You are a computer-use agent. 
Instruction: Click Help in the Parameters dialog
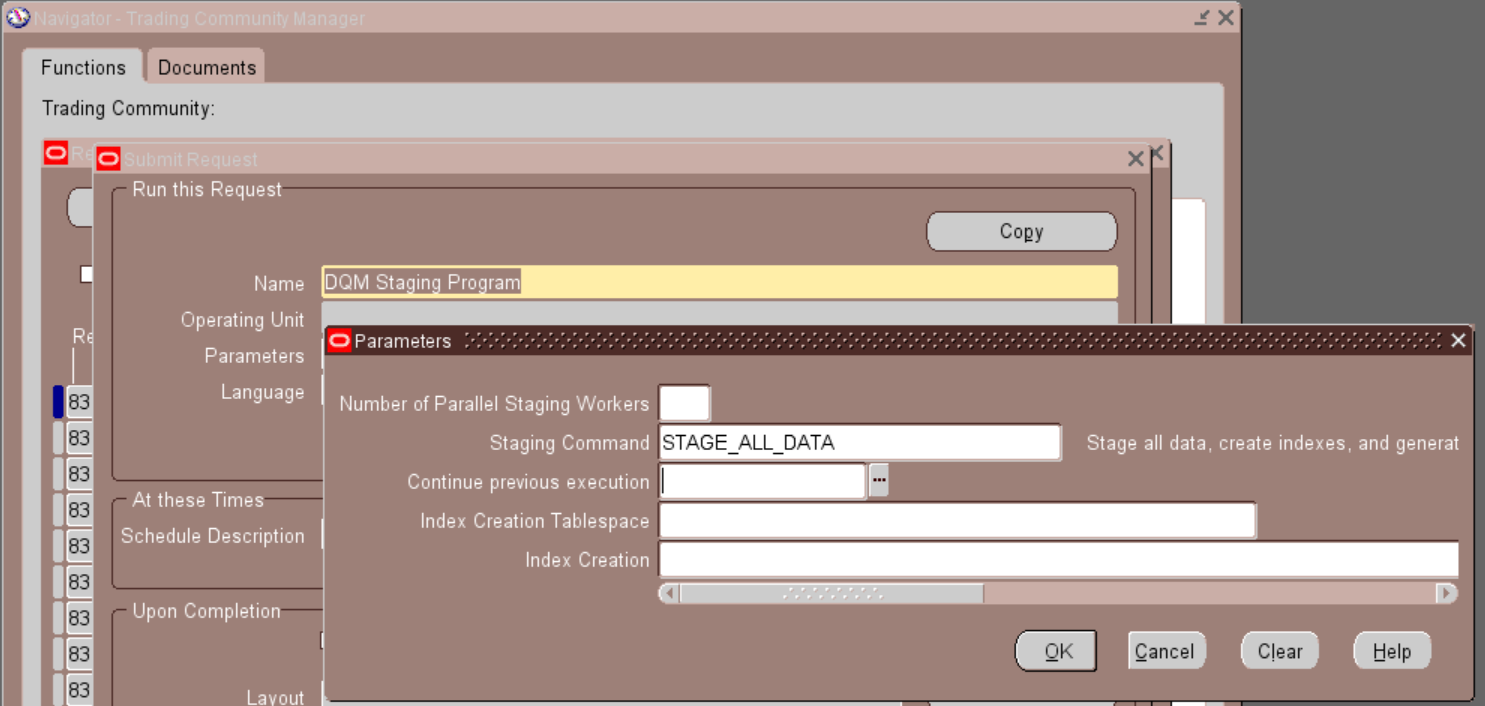click(x=1392, y=651)
